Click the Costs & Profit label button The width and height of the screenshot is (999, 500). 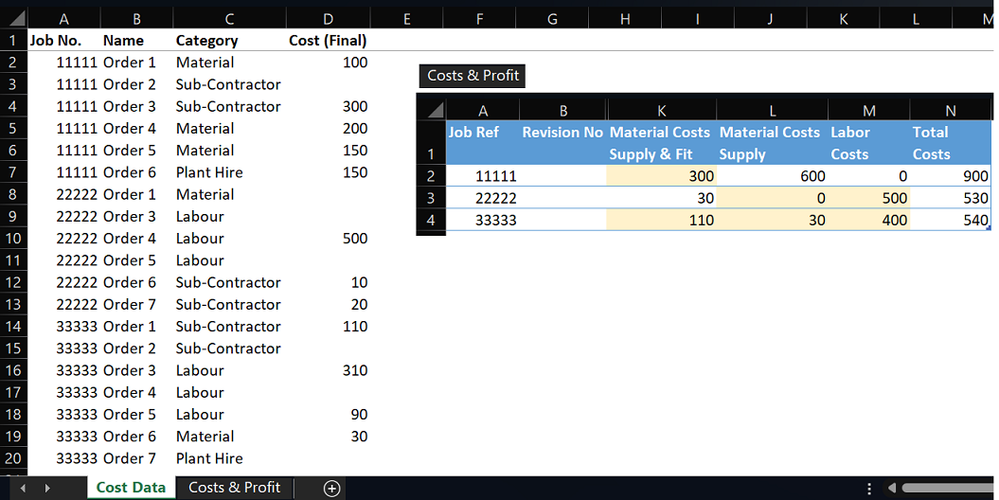(473, 75)
